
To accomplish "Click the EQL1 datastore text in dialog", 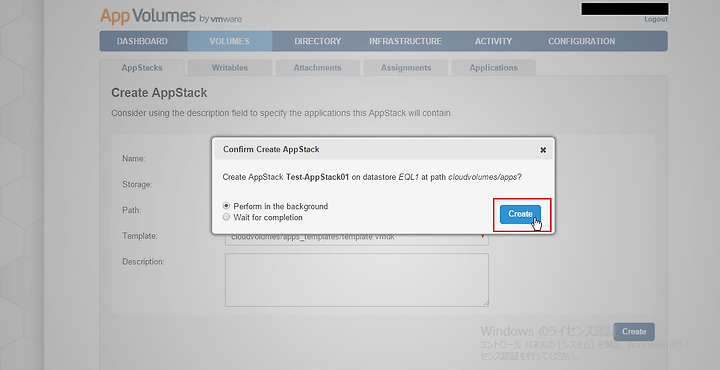I will (409, 177).
